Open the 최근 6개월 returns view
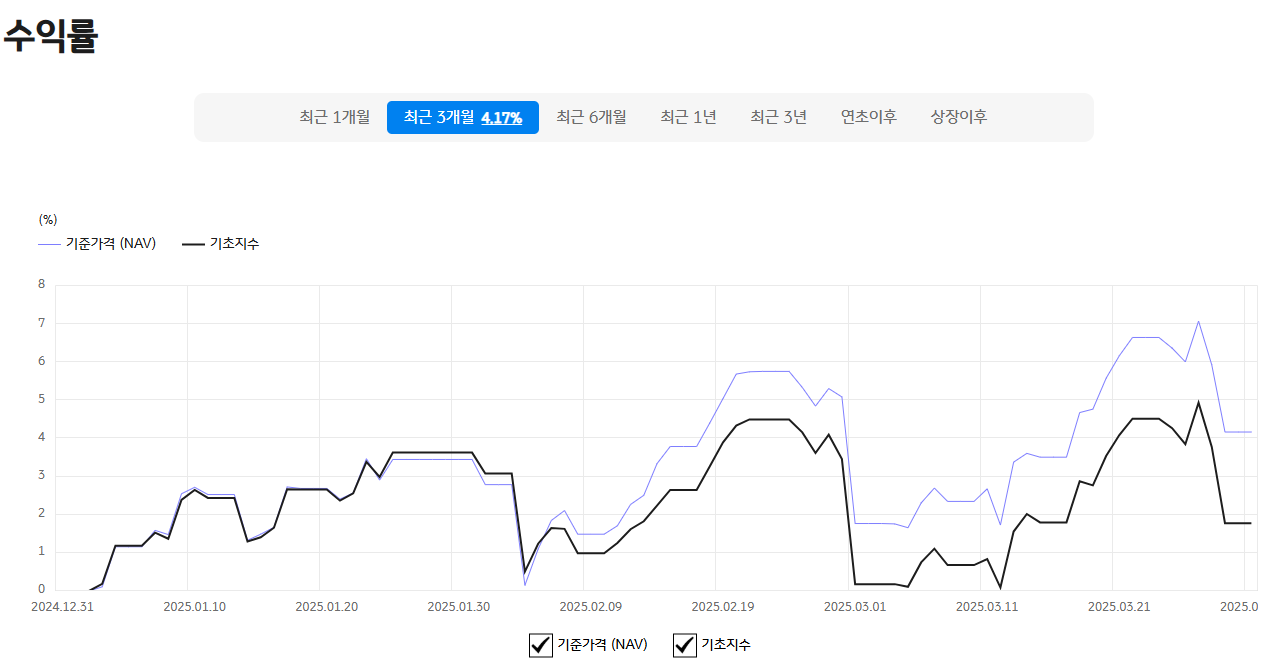This screenshot has width=1282, height=662. [x=591, y=116]
